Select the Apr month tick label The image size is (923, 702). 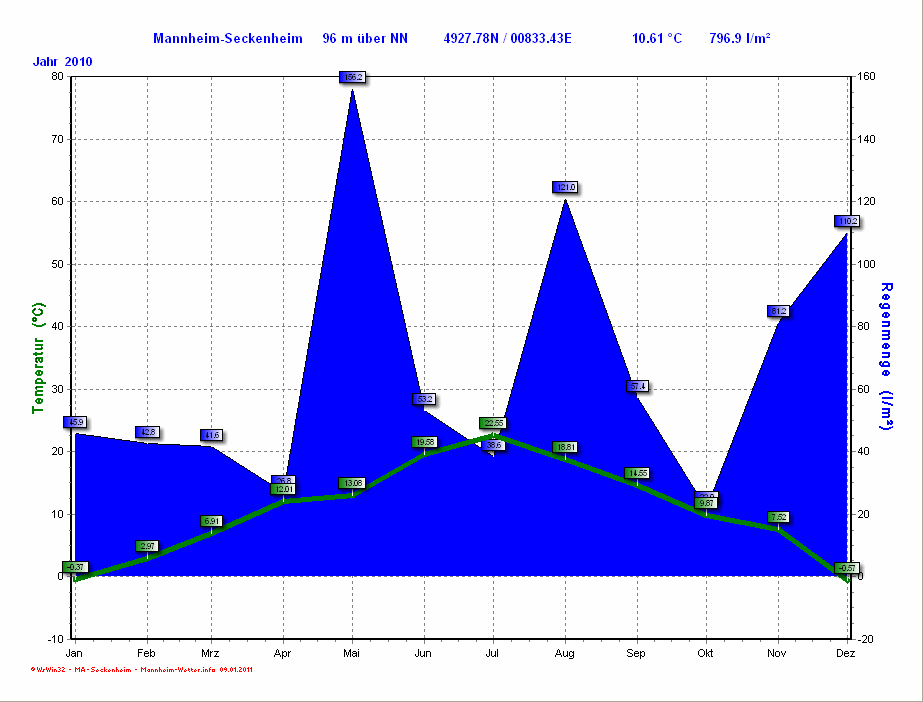tap(282, 653)
